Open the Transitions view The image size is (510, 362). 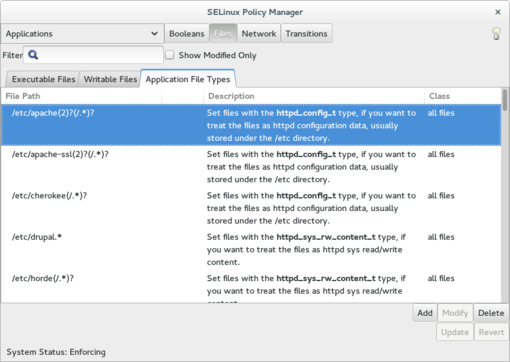(306, 34)
